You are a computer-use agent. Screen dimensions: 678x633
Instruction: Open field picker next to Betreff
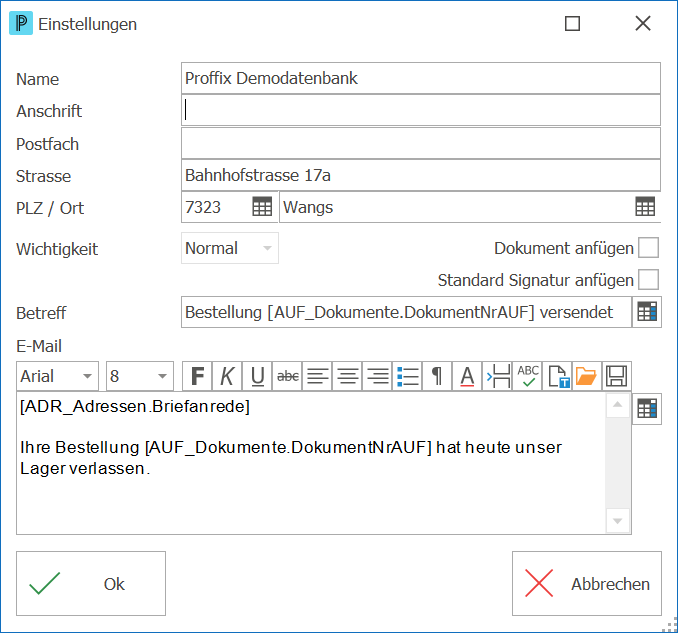point(647,312)
